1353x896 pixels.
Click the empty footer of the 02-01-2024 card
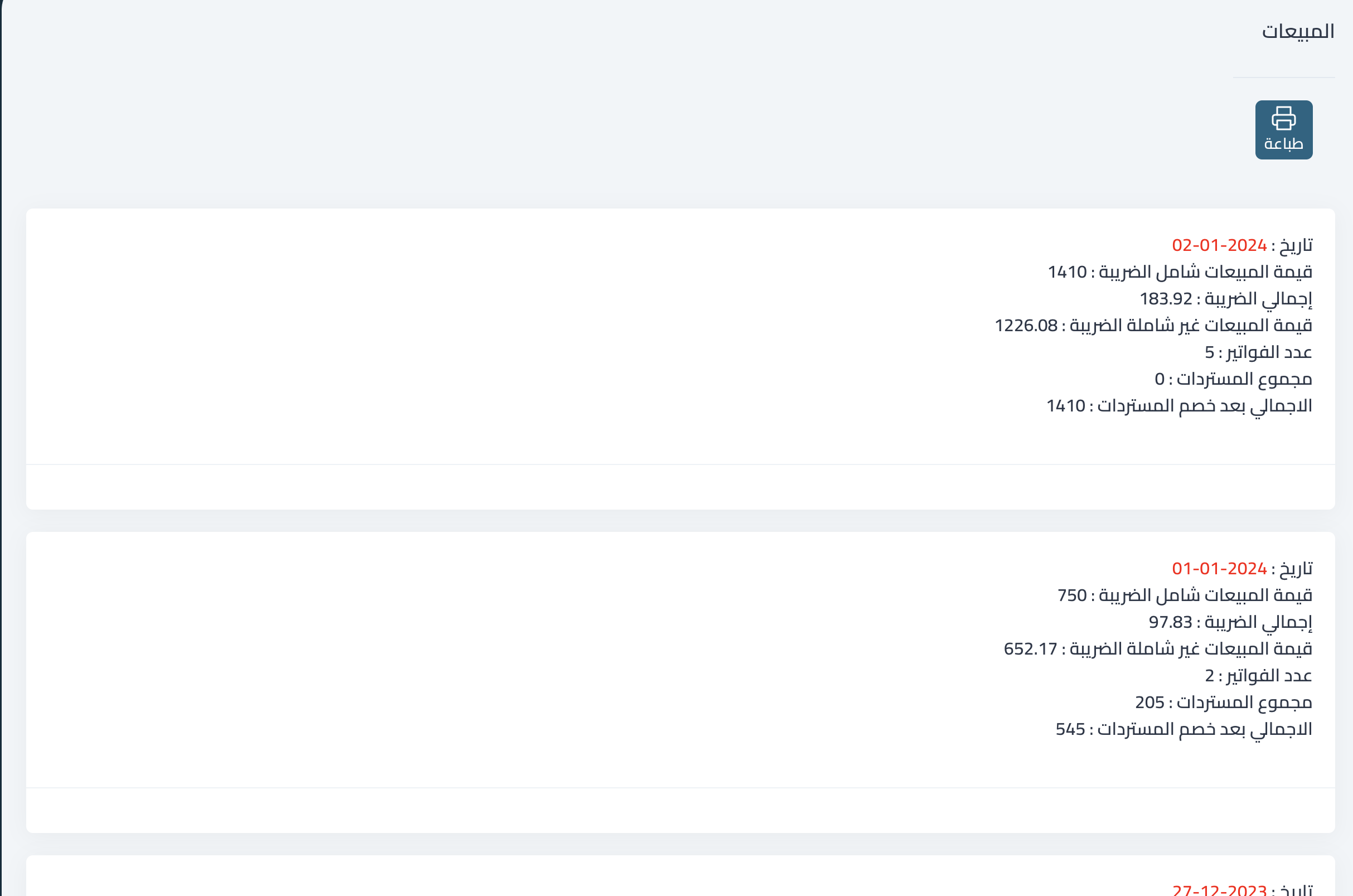[681, 487]
